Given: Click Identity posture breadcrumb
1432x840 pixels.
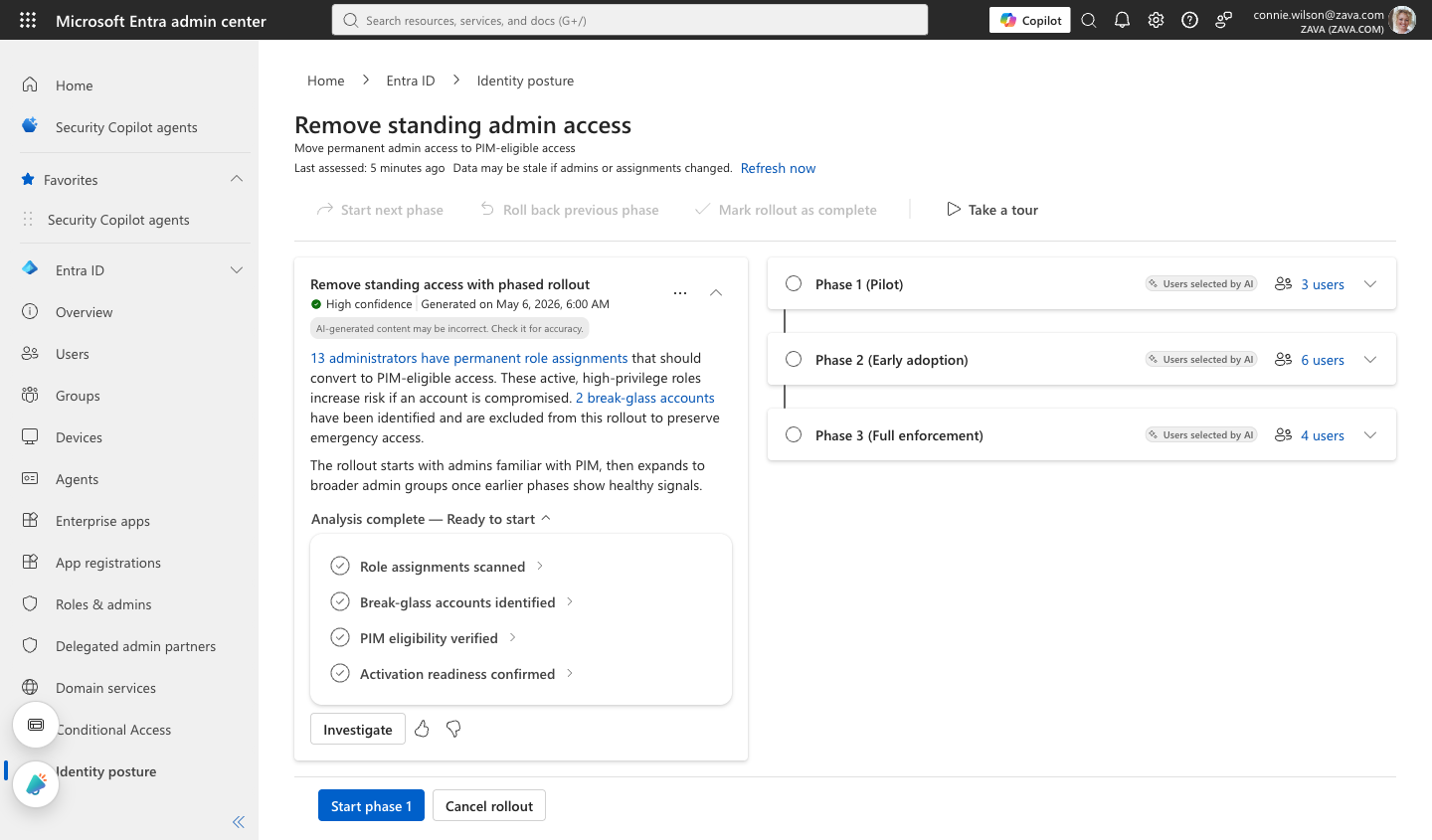Looking at the screenshot, I should (x=525, y=81).
